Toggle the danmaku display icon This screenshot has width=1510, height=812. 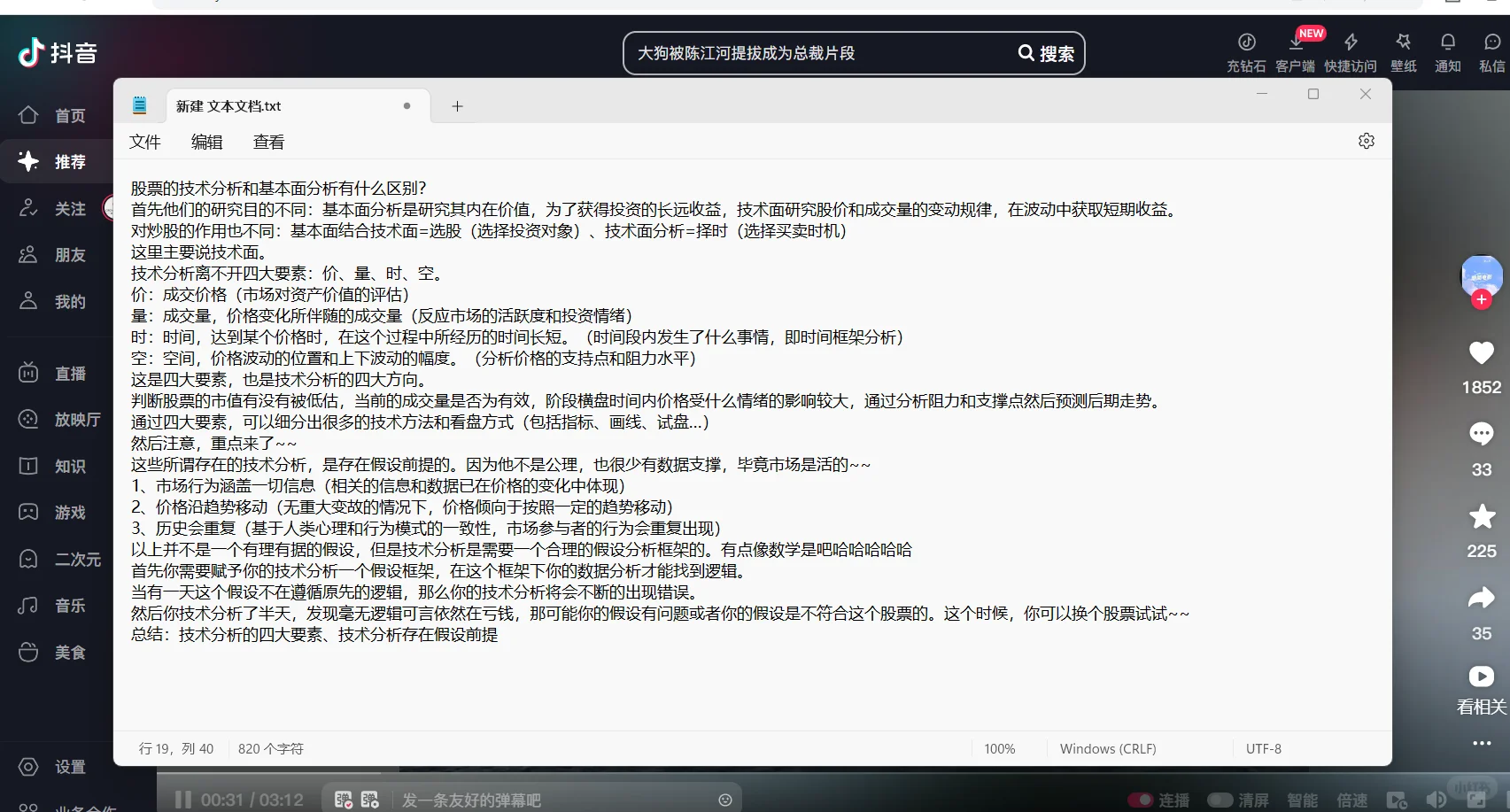(x=344, y=800)
